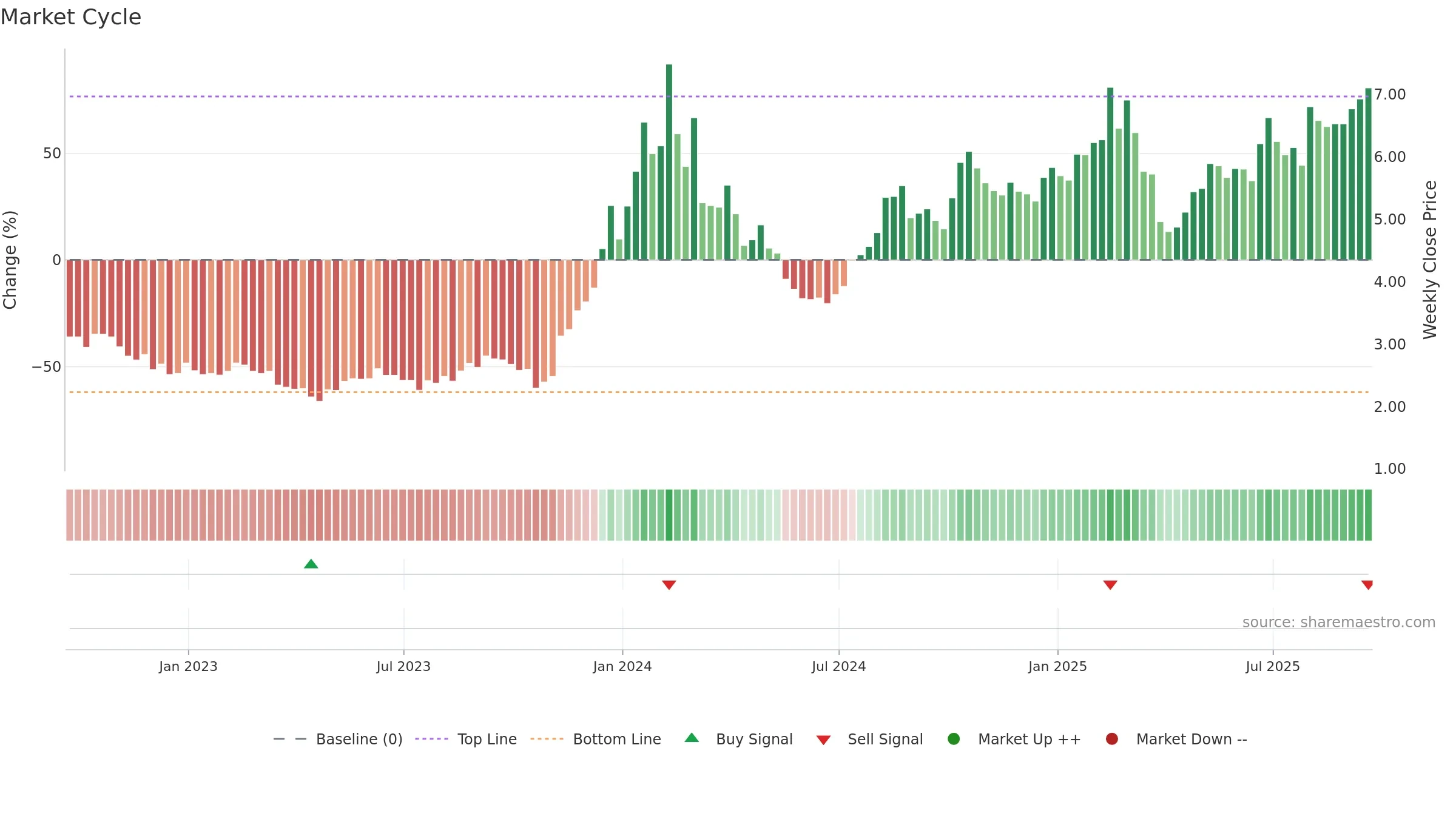Click the 4.00 price tick label

coord(1390,282)
